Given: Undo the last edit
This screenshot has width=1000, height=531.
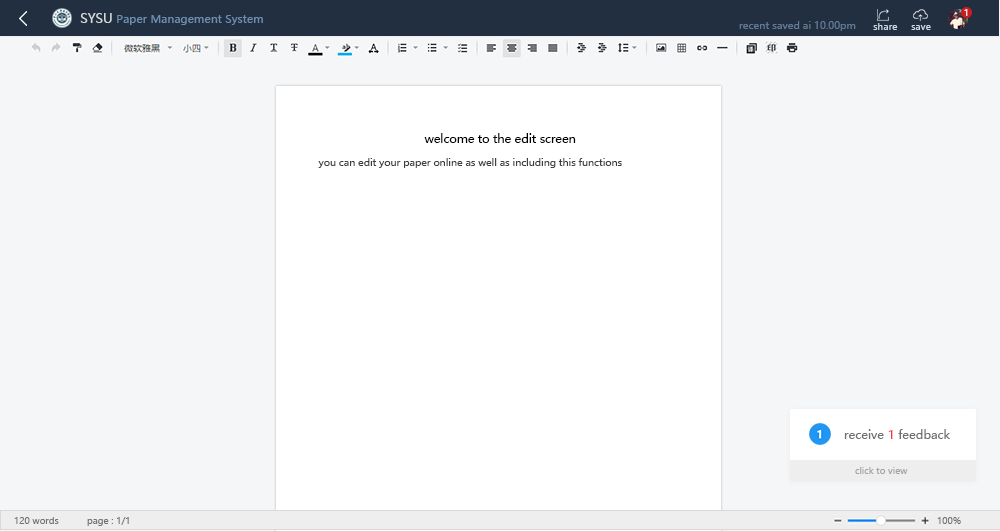Looking at the screenshot, I should (x=36, y=48).
